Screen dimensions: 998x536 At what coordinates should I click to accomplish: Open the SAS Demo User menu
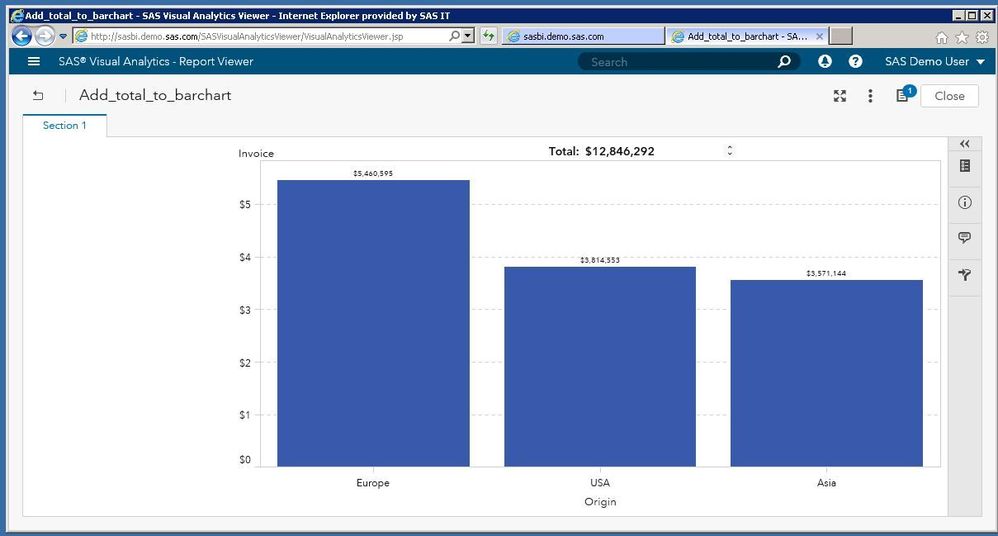click(x=934, y=61)
